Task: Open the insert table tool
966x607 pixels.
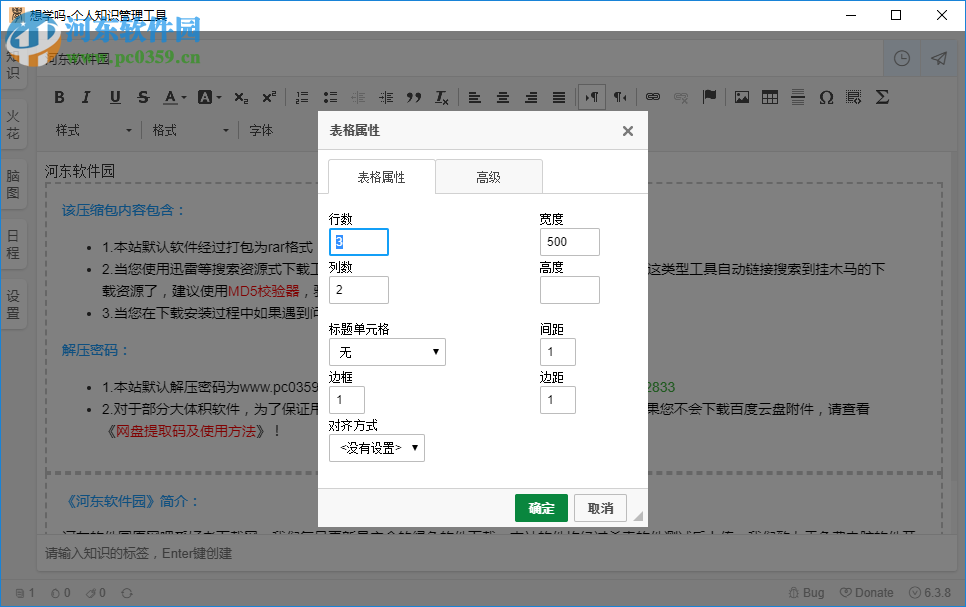Action: [769, 97]
